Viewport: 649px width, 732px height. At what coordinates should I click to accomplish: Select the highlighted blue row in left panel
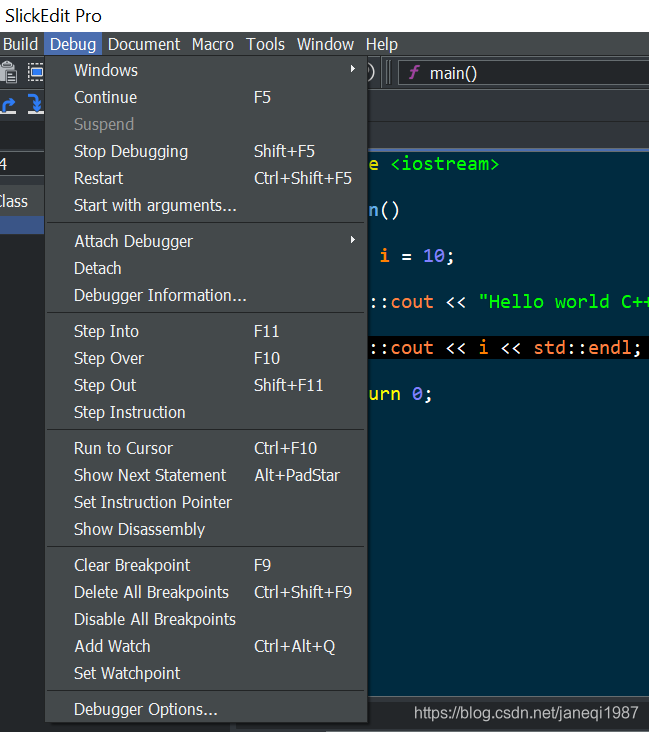(x=22, y=225)
